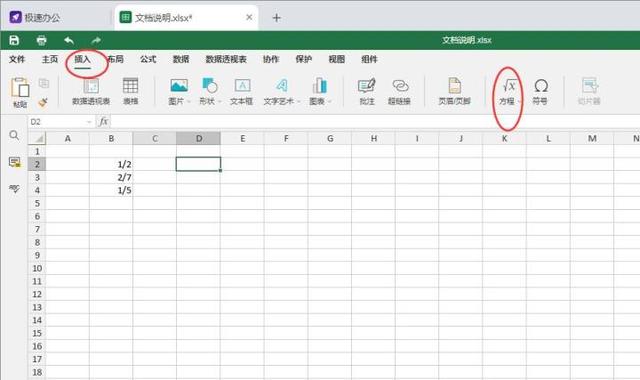Image resolution: width=640 pixels, height=380 pixels.
Task: Select row 12 header
Action: coord(37,294)
